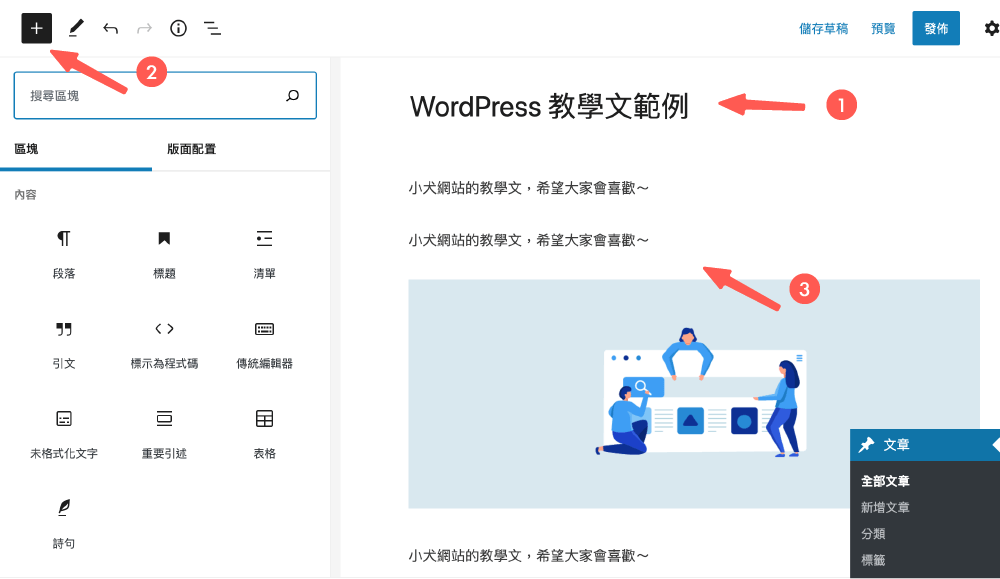
Task: Insert a 清單 list block
Action: [264, 254]
